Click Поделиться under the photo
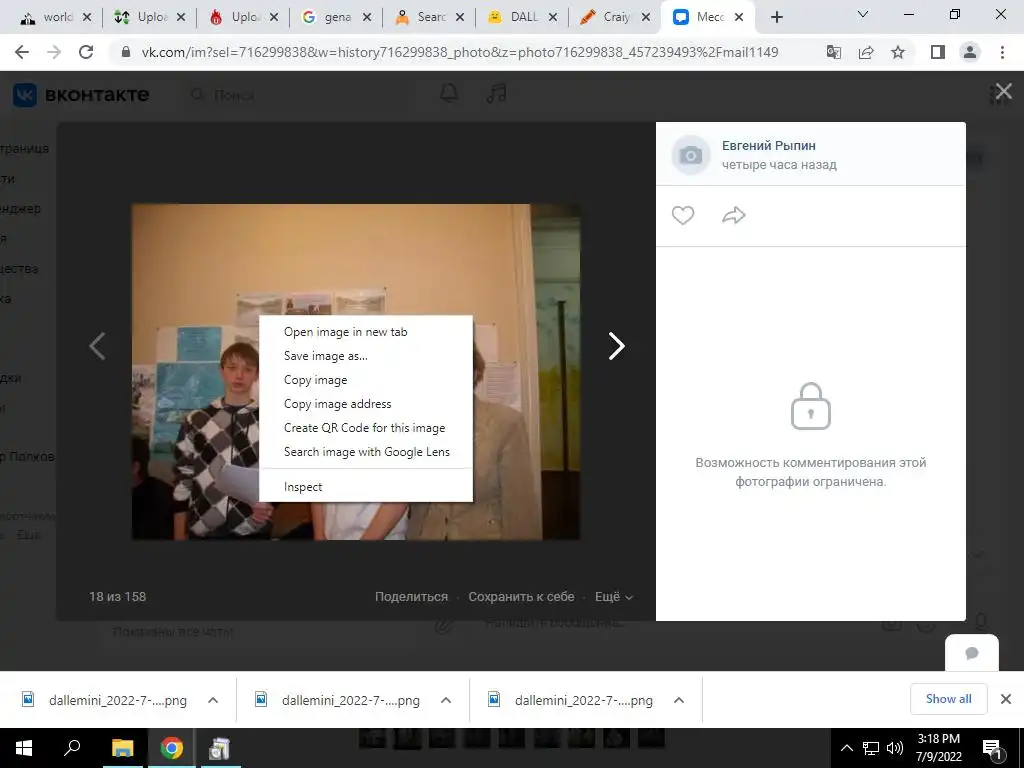Viewport: 1024px width, 768px height. coord(411,597)
